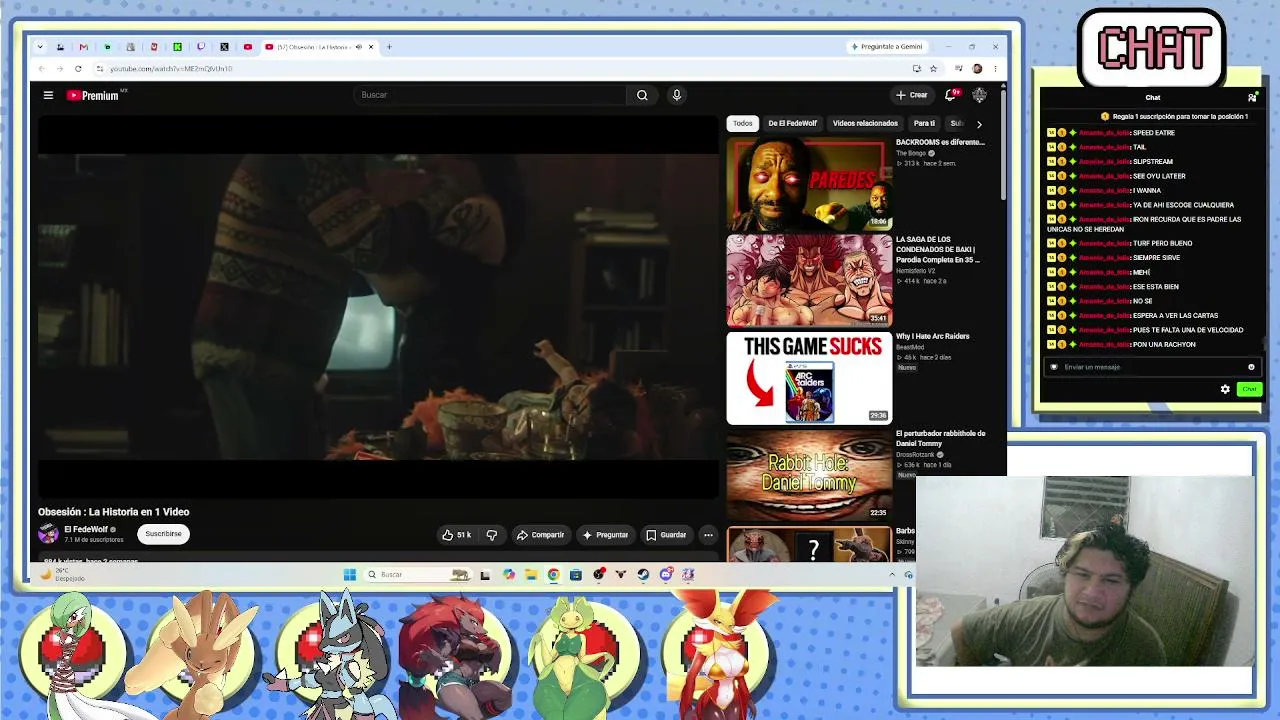Viewport: 1280px width, 720px height.
Task: Open the El FedeWolf channel avatar
Action: (x=48, y=534)
